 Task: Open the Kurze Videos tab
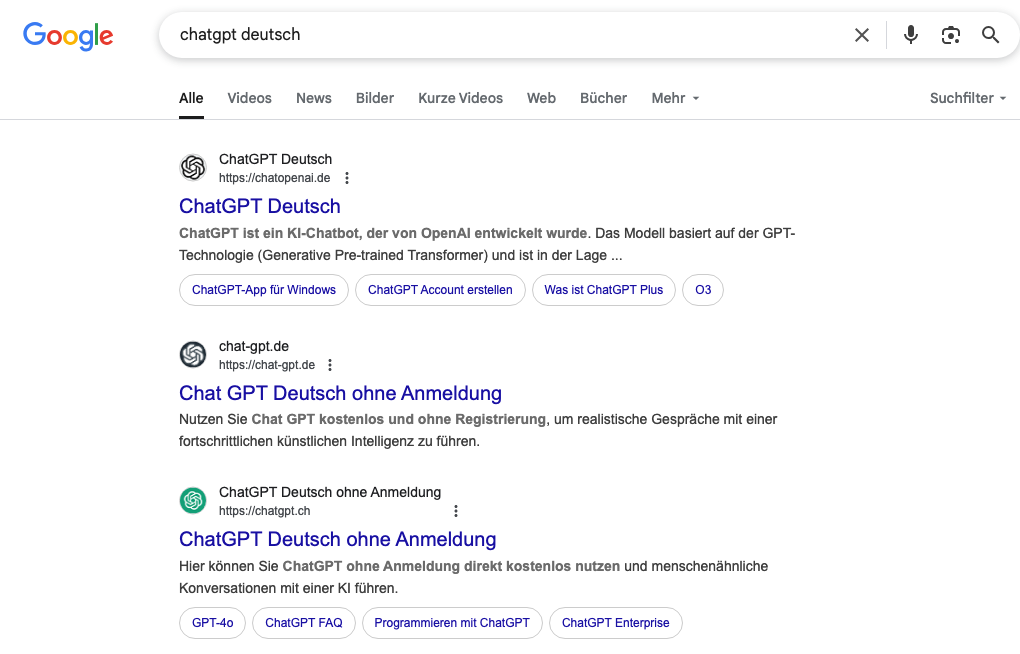click(x=461, y=98)
